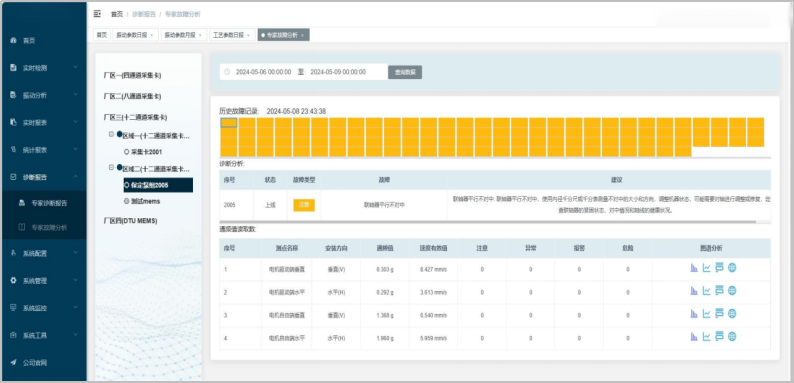Select the first orange history fault block
Image resolution: width=794 pixels, height=383 pixels.
[x=229, y=123]
